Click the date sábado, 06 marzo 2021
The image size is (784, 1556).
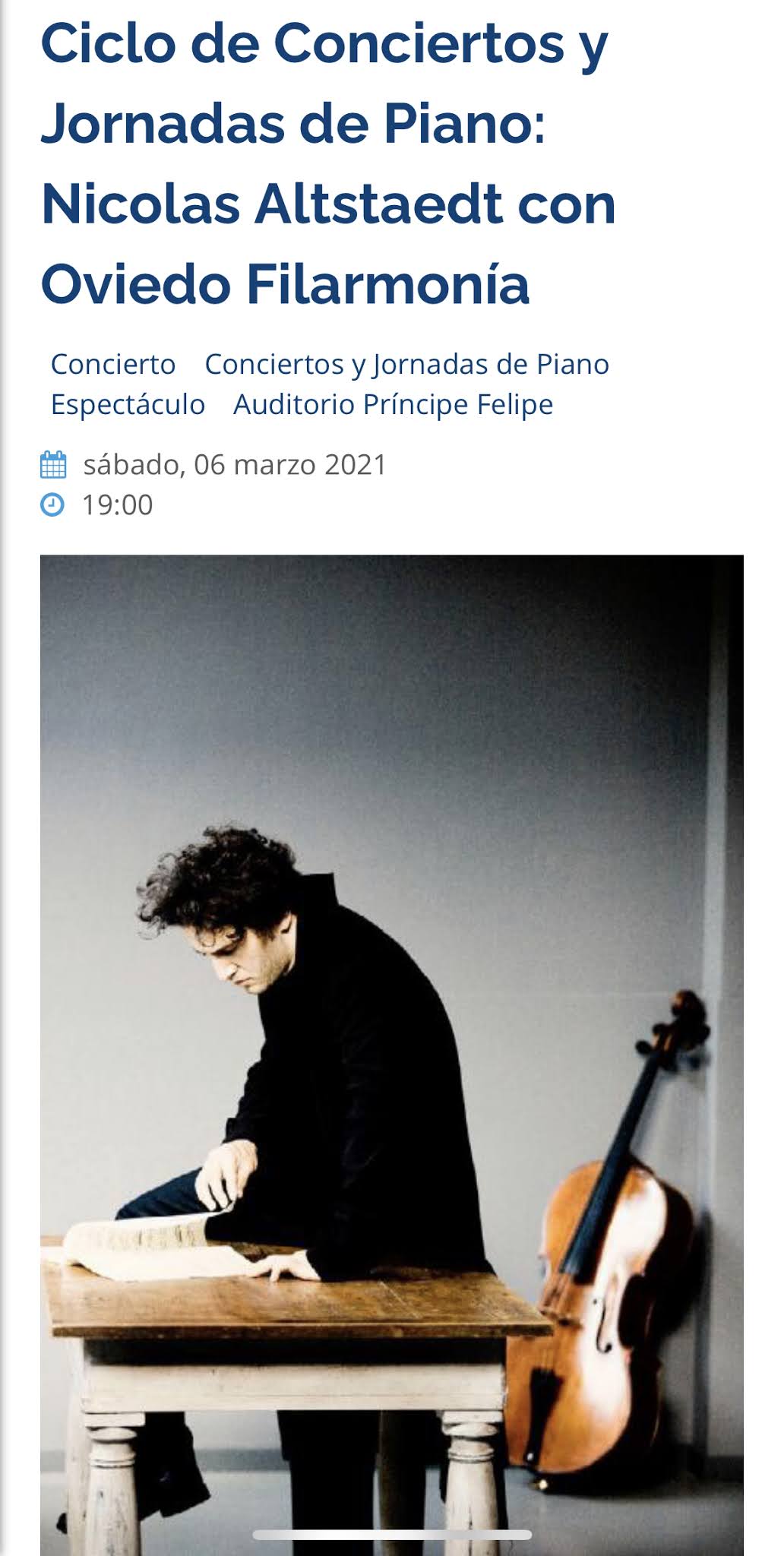click(x=235, y=464)
